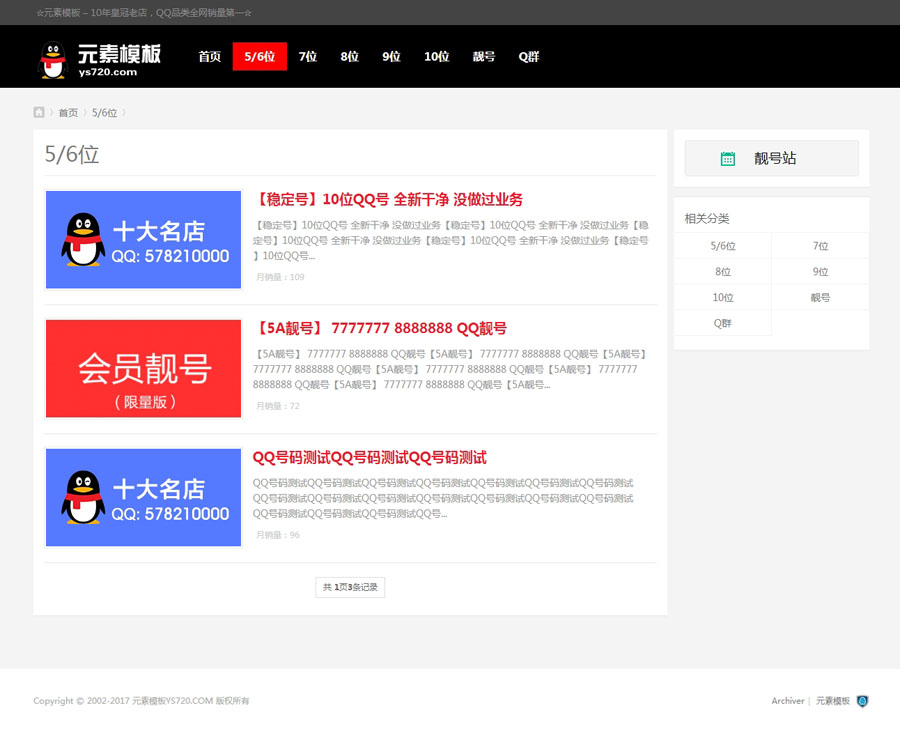Click 首页 breadcrumb link
The width and height of the screenshot is (900, 747).
pos(68,113)
